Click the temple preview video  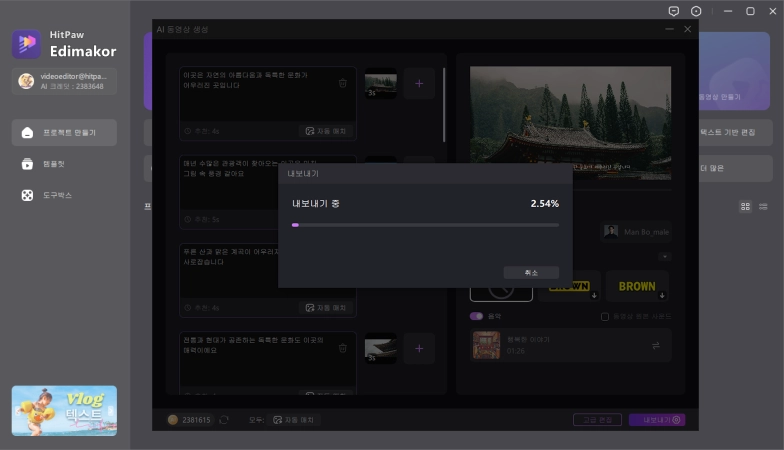pyautogui.click(x=570, y=122)
